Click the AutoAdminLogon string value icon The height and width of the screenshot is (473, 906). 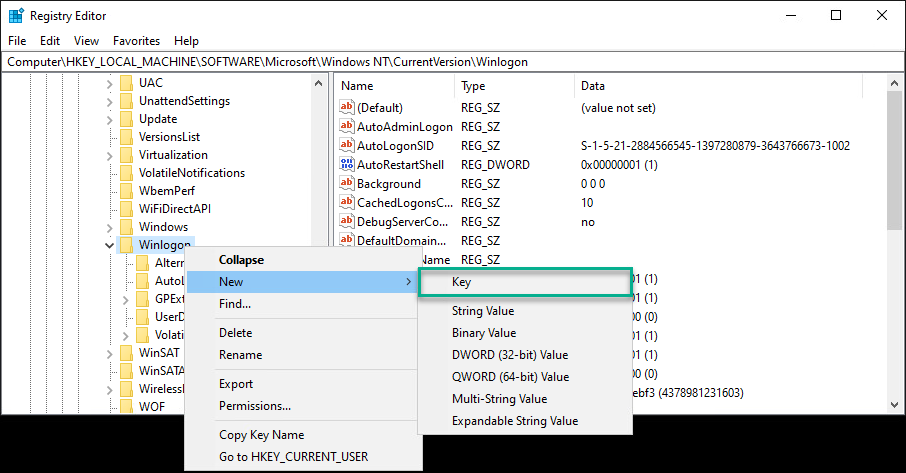pyautogui.click(x=347, y=127)
